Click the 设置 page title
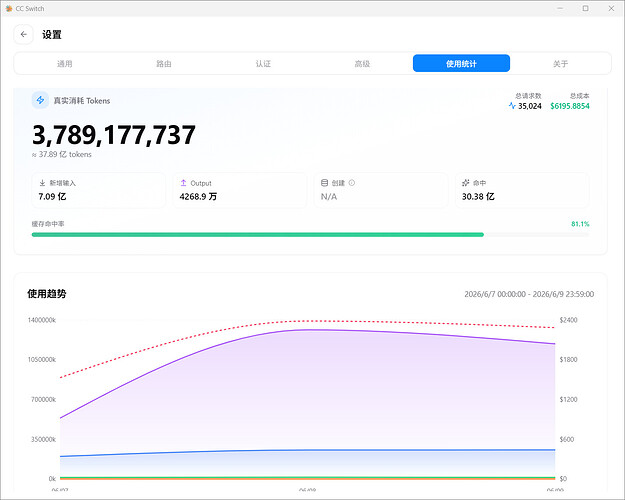Image resolution: width=625 pixels, height=500 pixels. coord(52,35)
